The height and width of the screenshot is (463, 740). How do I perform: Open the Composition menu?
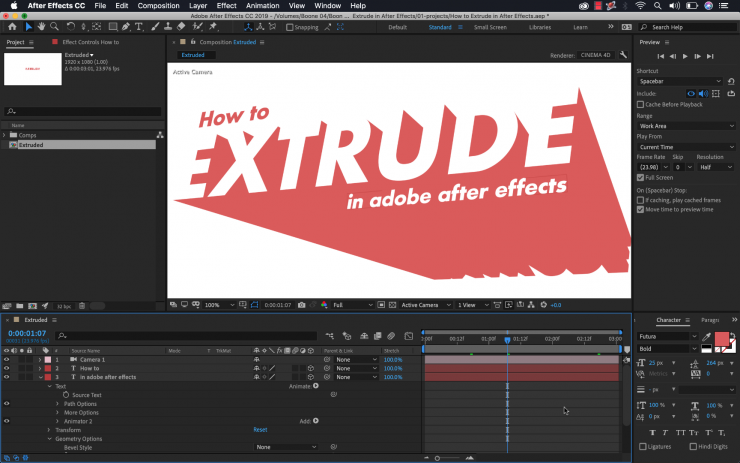(x=158, y=6)
